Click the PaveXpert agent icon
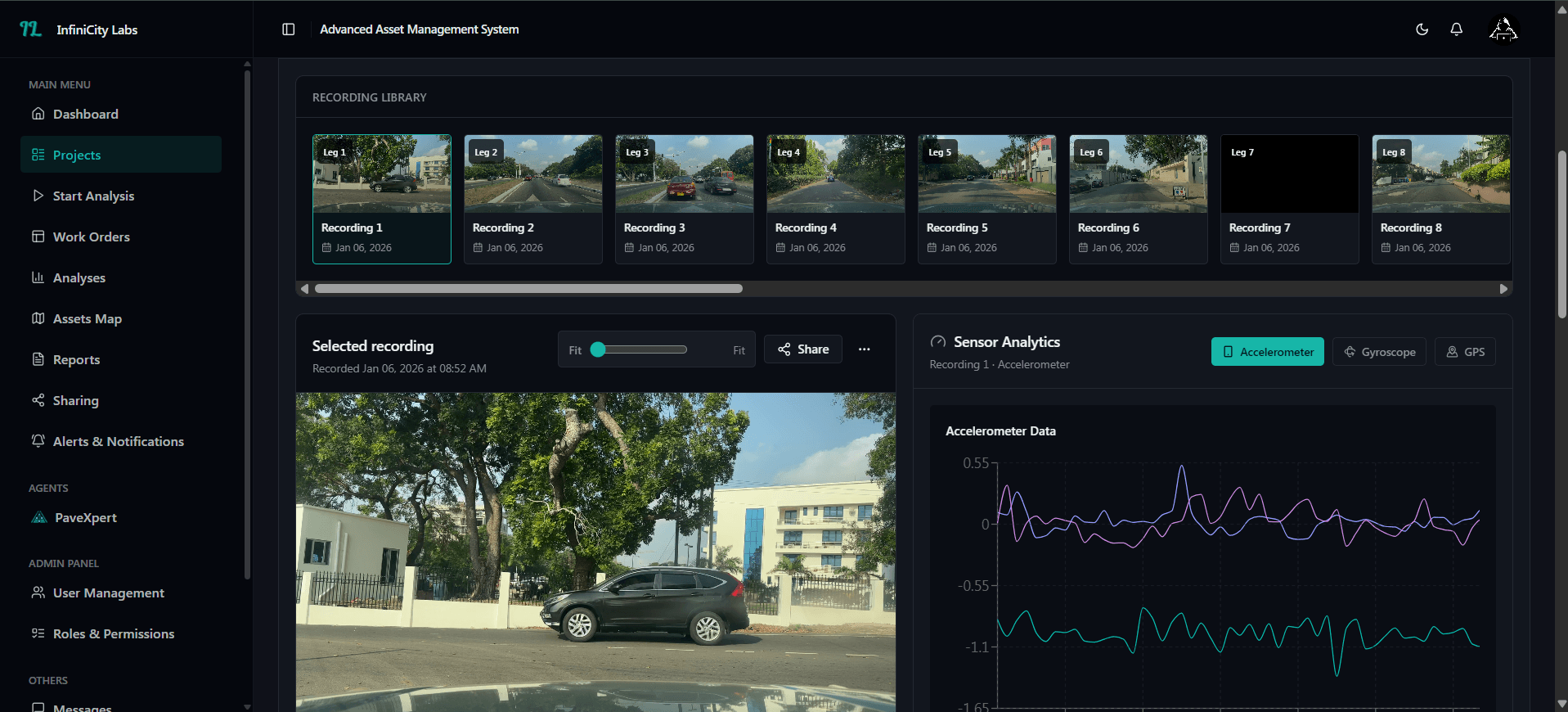This screenshot has width=1568, height=712. pyautogui.click(x=39, y=517)
